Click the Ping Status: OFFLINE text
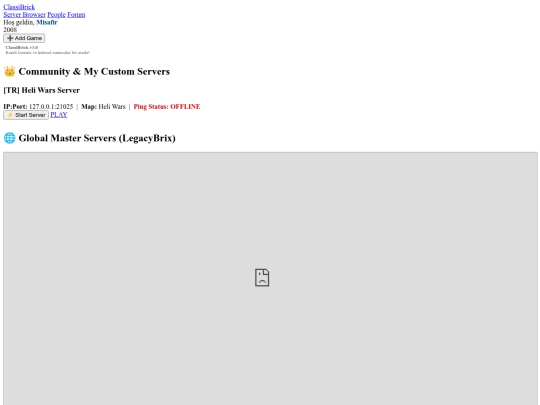540x405 pixels. [167, 107]
